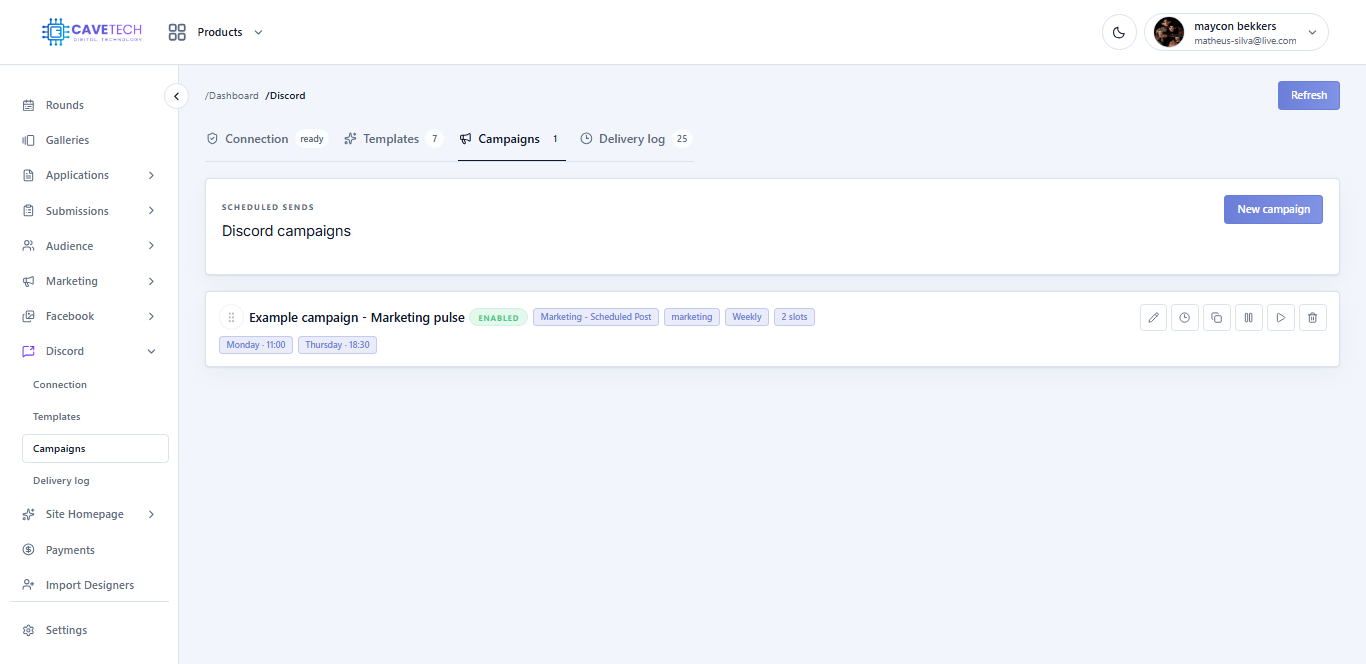The width and height of the screenshot is (1366, 664).
Task: Duplicate the Example campaign using copy icon
Action: coord(1217,318)
